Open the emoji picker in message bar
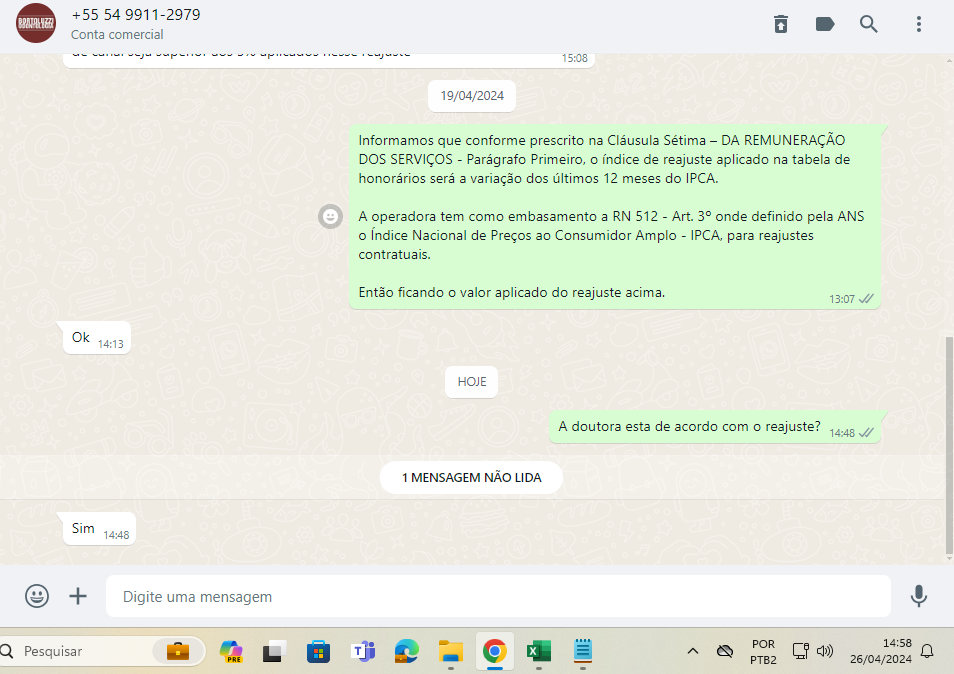This screenshot has width=954, height=674. [x=37, y=596]
